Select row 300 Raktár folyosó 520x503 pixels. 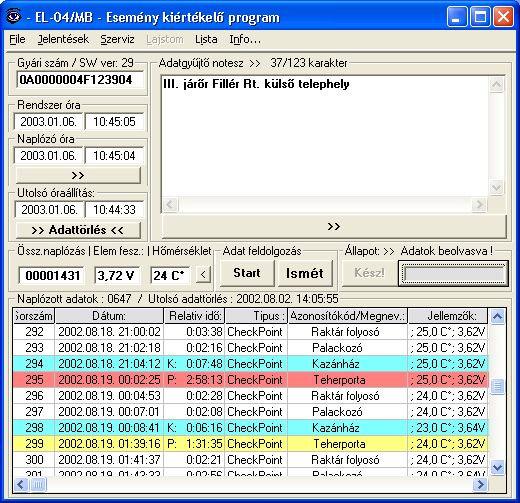click(x=251, y=460)
